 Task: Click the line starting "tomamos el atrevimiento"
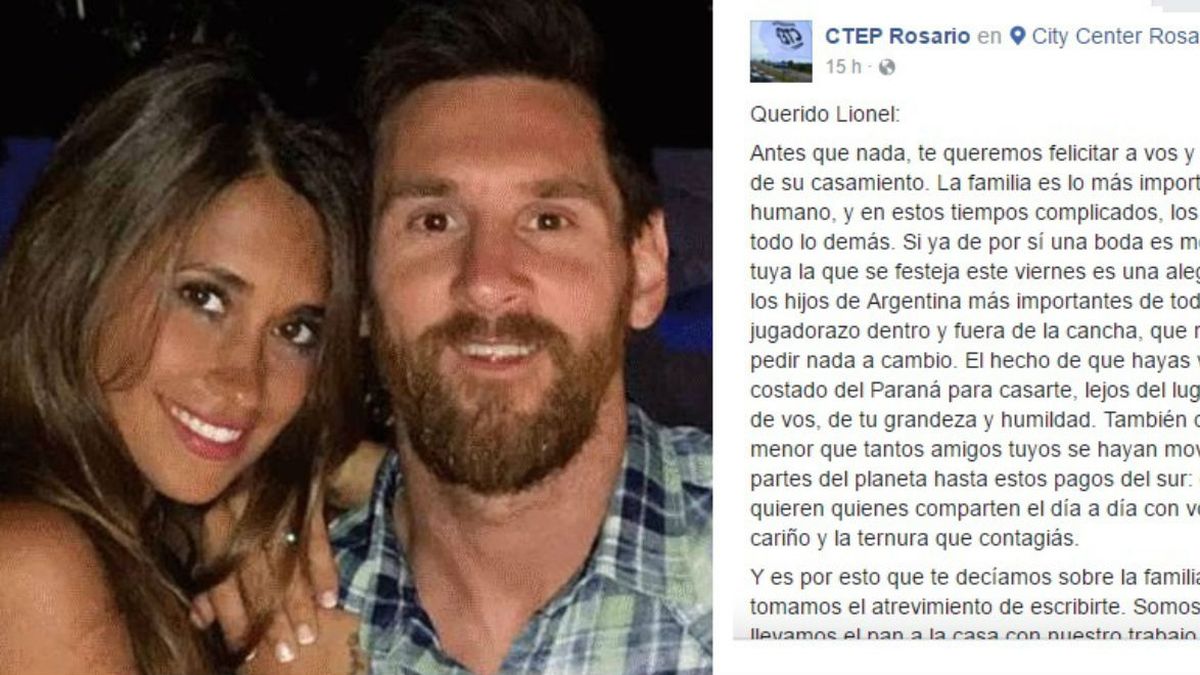point(975,606)
